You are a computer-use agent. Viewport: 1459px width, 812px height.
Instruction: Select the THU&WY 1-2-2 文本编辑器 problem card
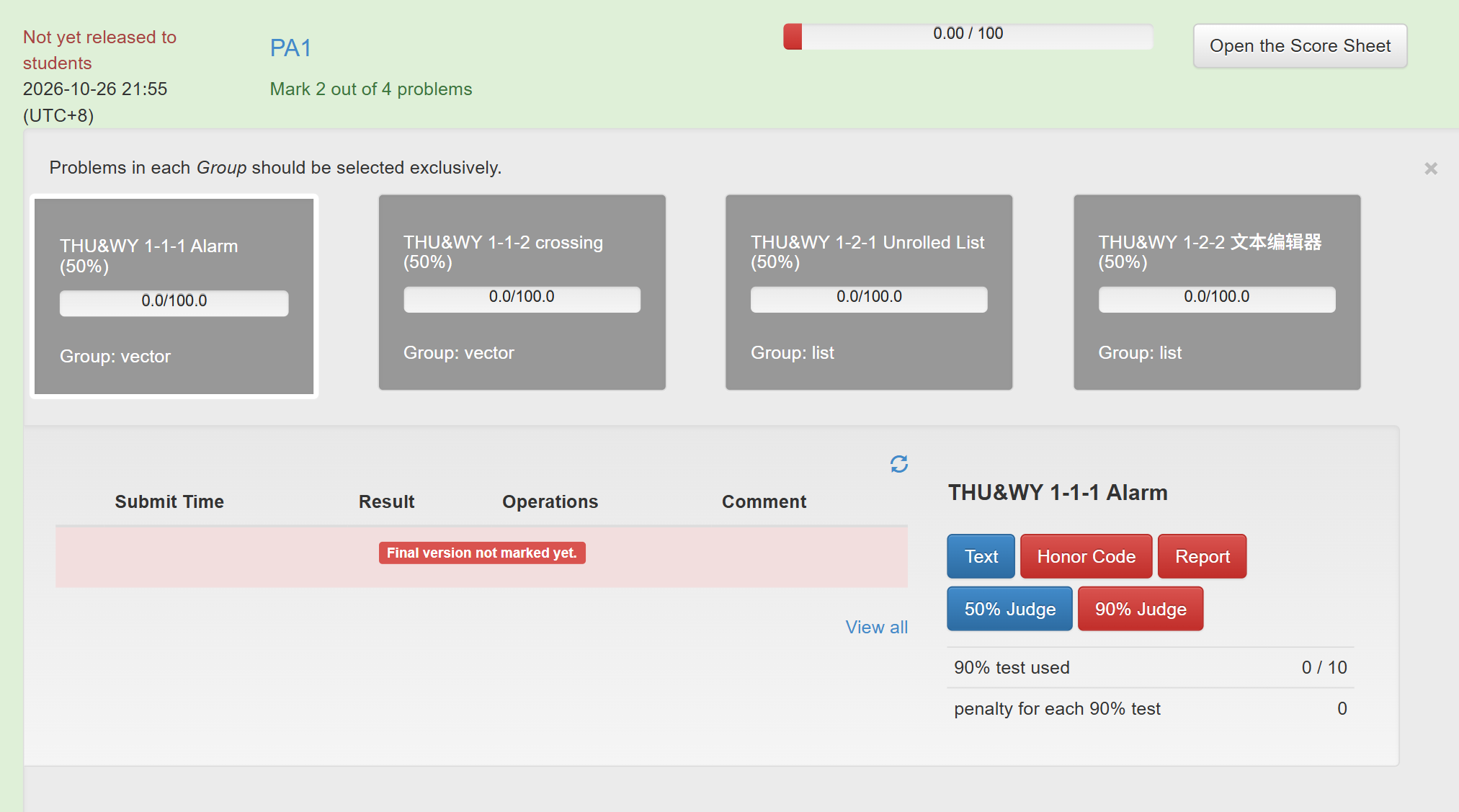point(1217,293)
